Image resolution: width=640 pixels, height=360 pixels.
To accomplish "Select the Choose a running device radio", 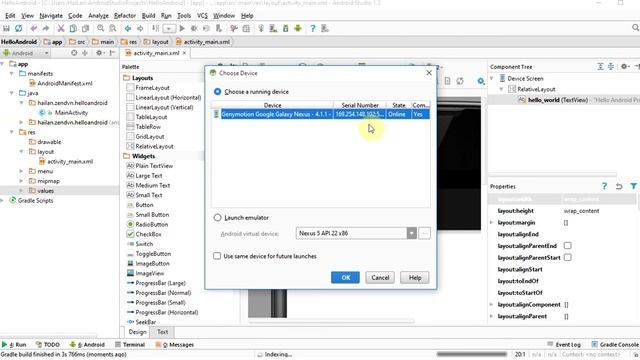I will pyautogui.click(x=218, y=91).
